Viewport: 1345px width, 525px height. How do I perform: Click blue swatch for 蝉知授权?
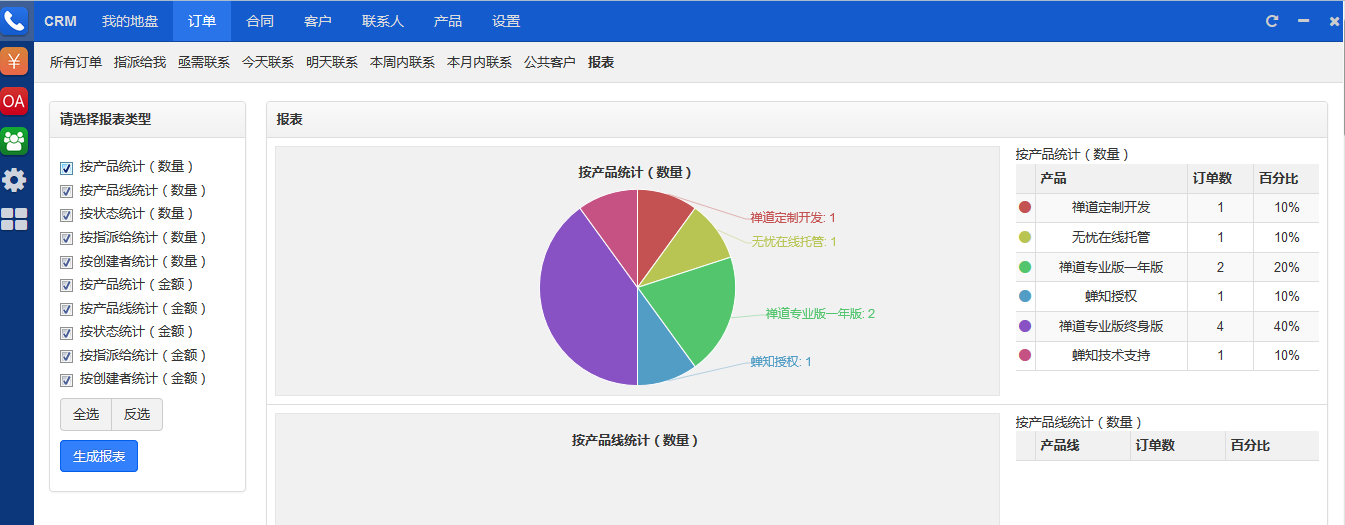pos(1025,296)
